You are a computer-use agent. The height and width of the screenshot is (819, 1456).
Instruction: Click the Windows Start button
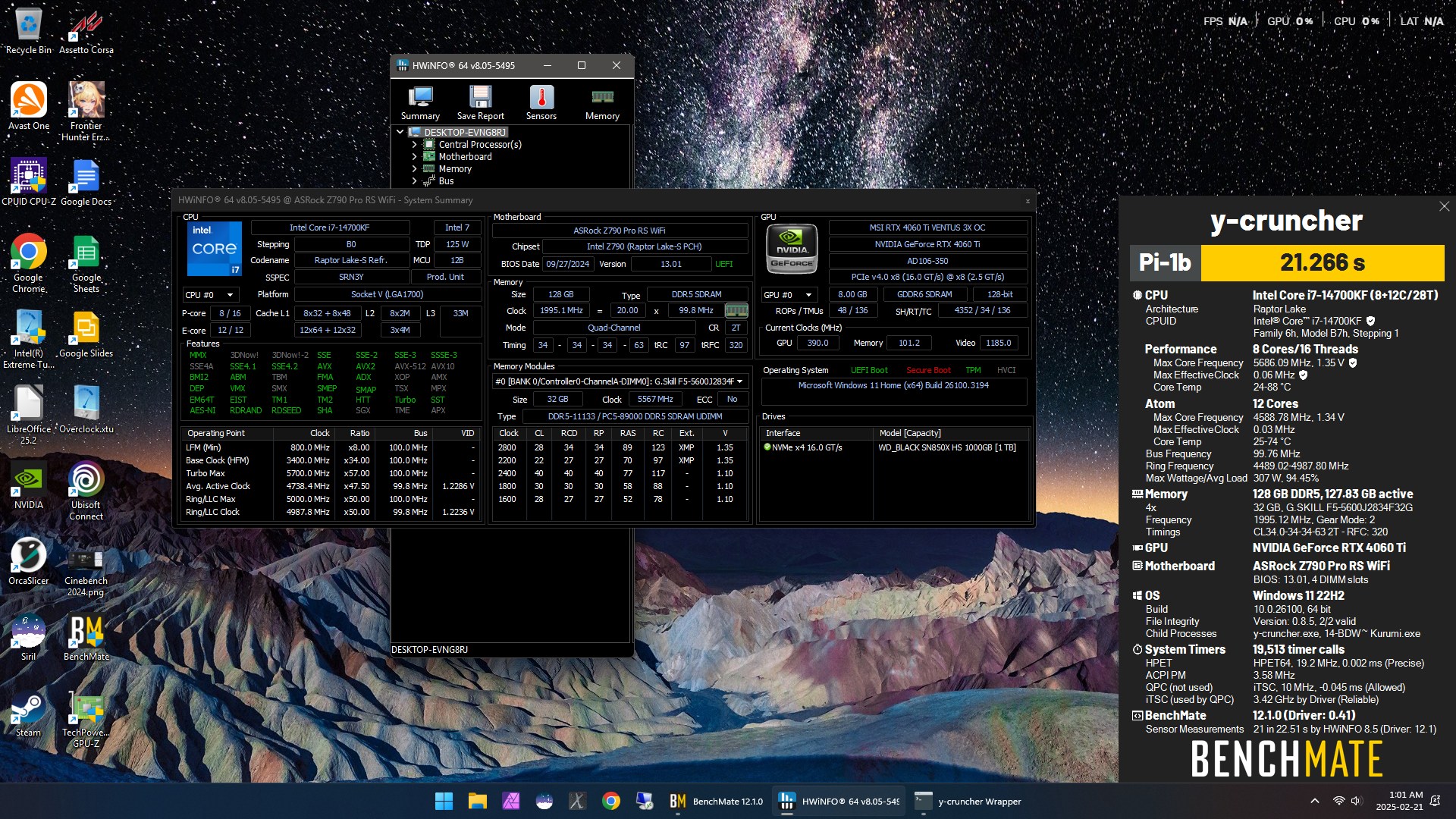444,801
